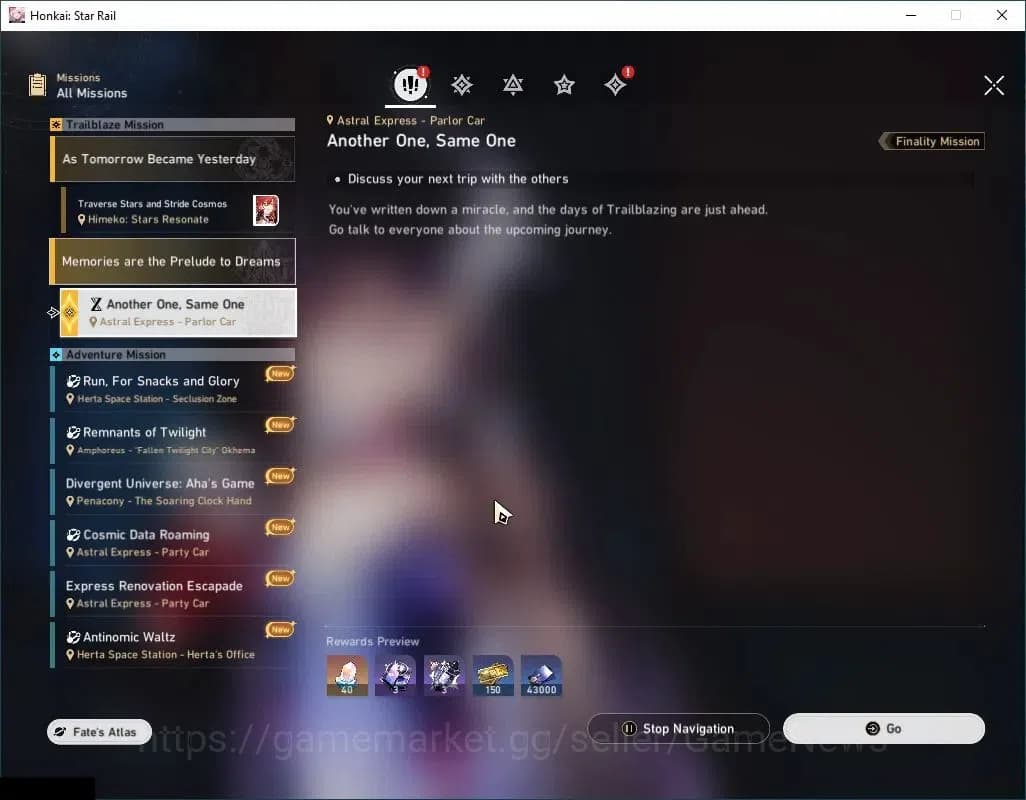This screenshot has height=800, width=1026.
Task: Select Another One, Same One mission entry
Action: (178, 313)
